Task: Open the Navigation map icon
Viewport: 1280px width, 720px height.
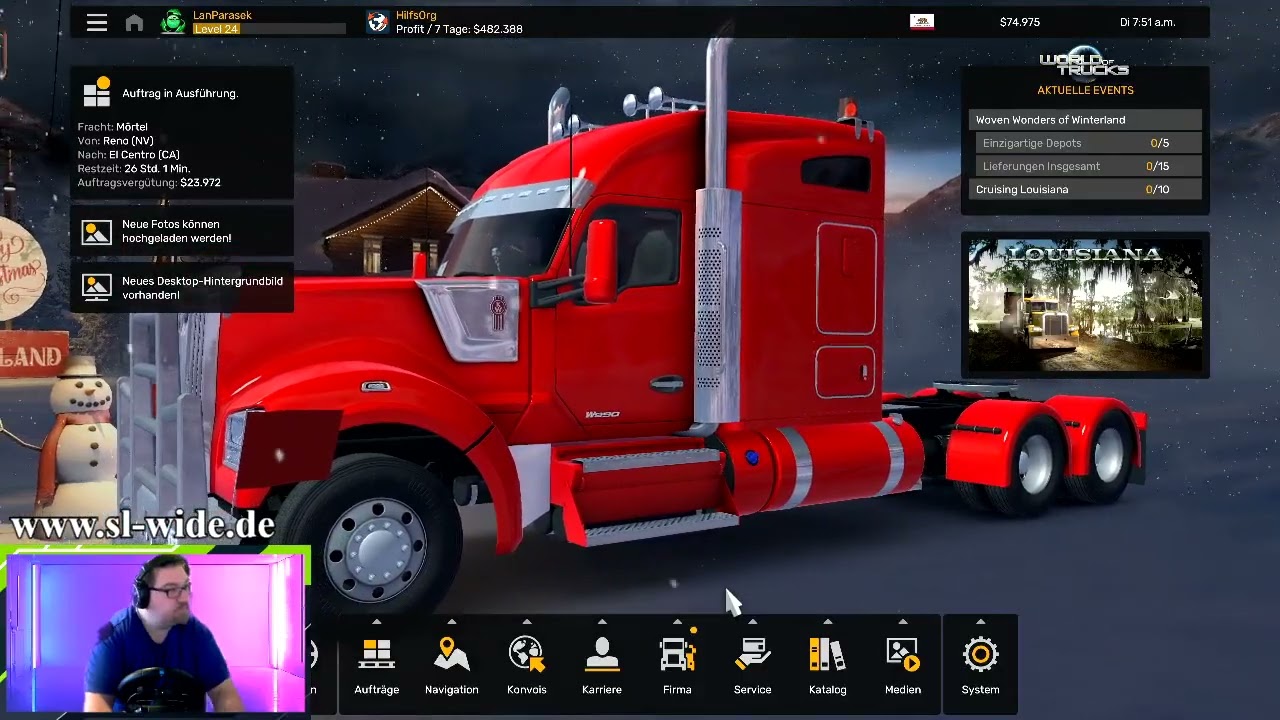Action: [x=452, y=655]
